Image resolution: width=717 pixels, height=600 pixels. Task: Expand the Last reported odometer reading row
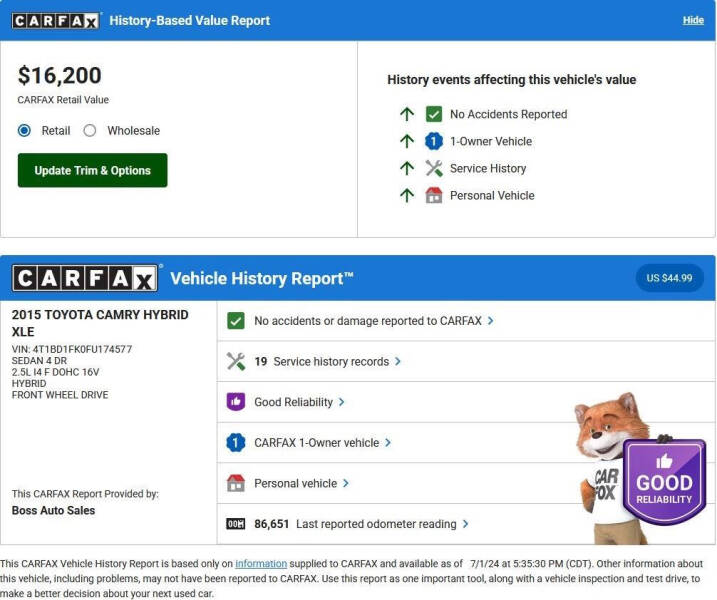pos(382,524)
